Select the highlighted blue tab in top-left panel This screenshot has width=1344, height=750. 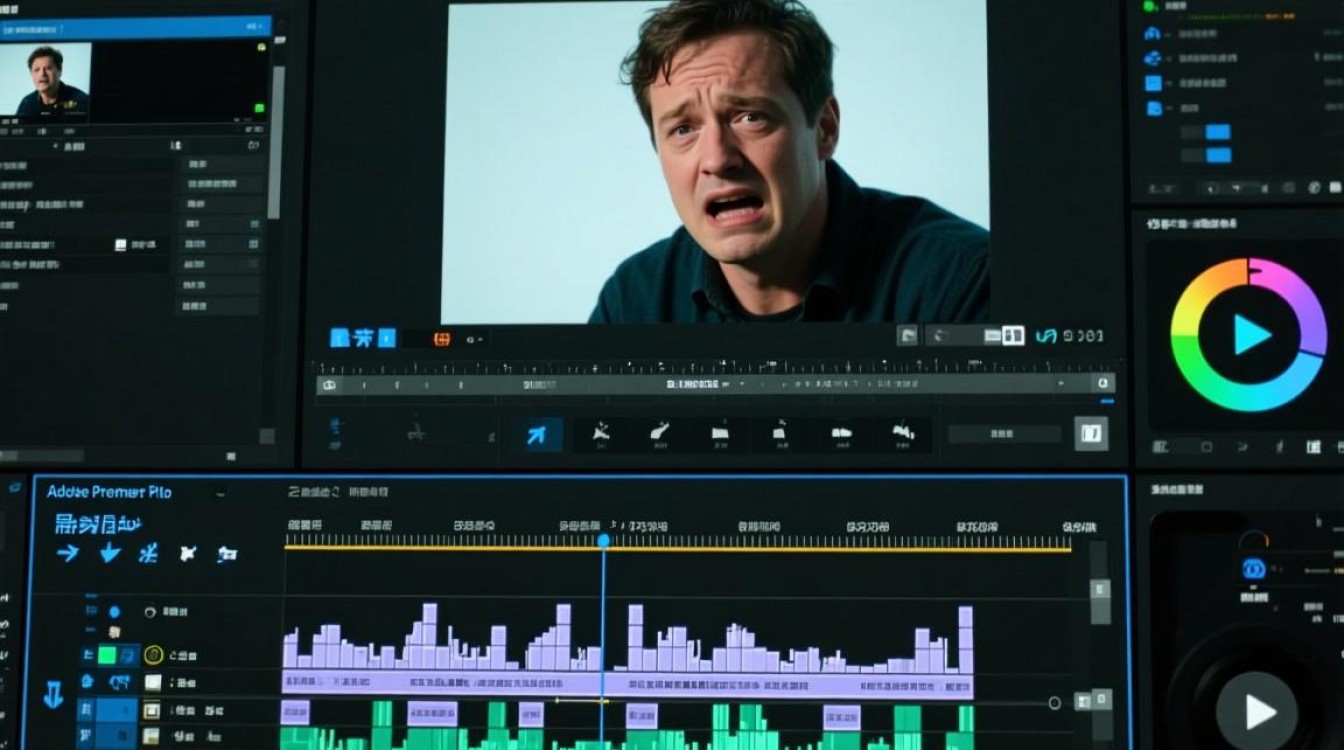[135, 27]
